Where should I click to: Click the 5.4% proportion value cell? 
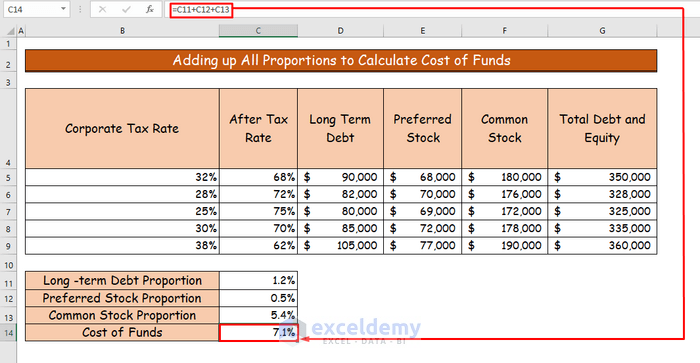tap(258, 315)
